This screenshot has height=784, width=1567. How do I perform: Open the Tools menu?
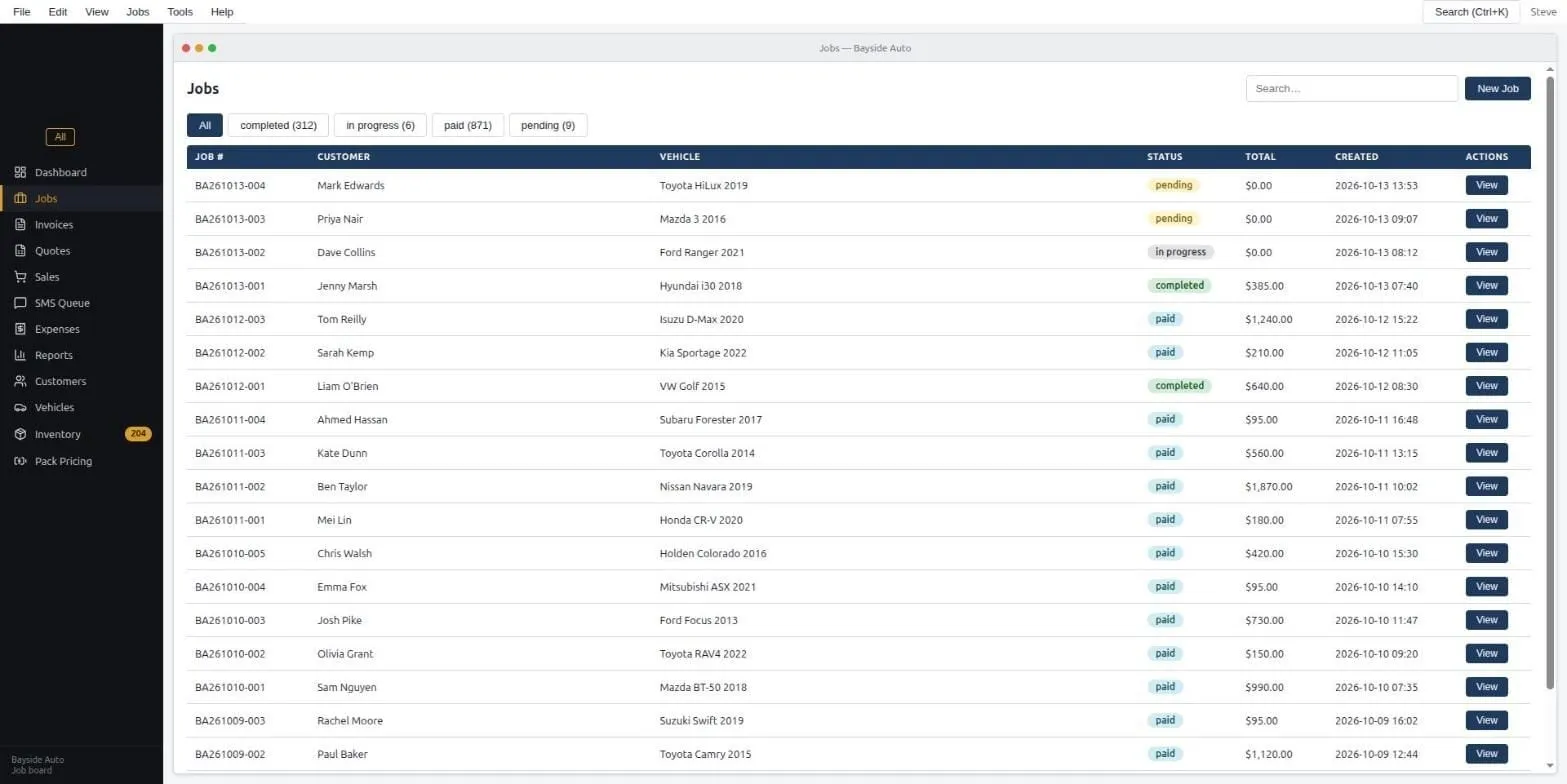tap(180, 12)
